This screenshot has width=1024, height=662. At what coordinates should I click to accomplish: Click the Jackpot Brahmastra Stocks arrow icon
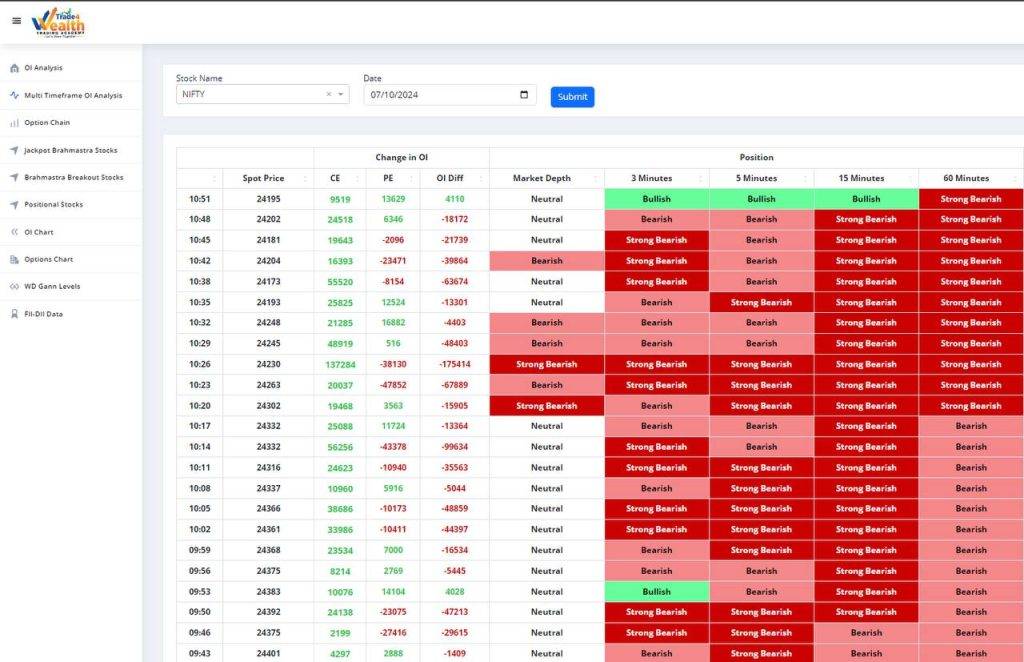[14, 150]
